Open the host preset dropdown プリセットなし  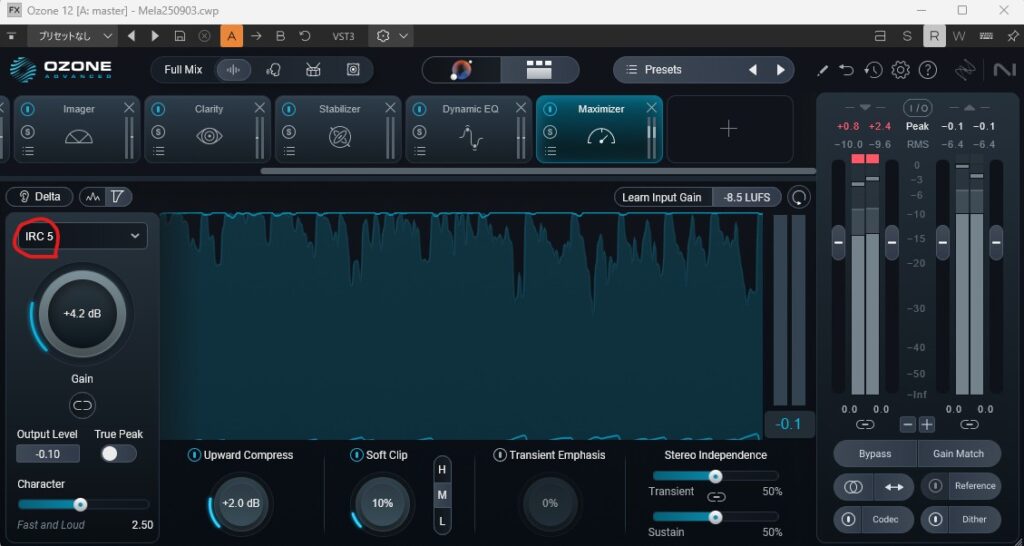[x=72, y=37]
